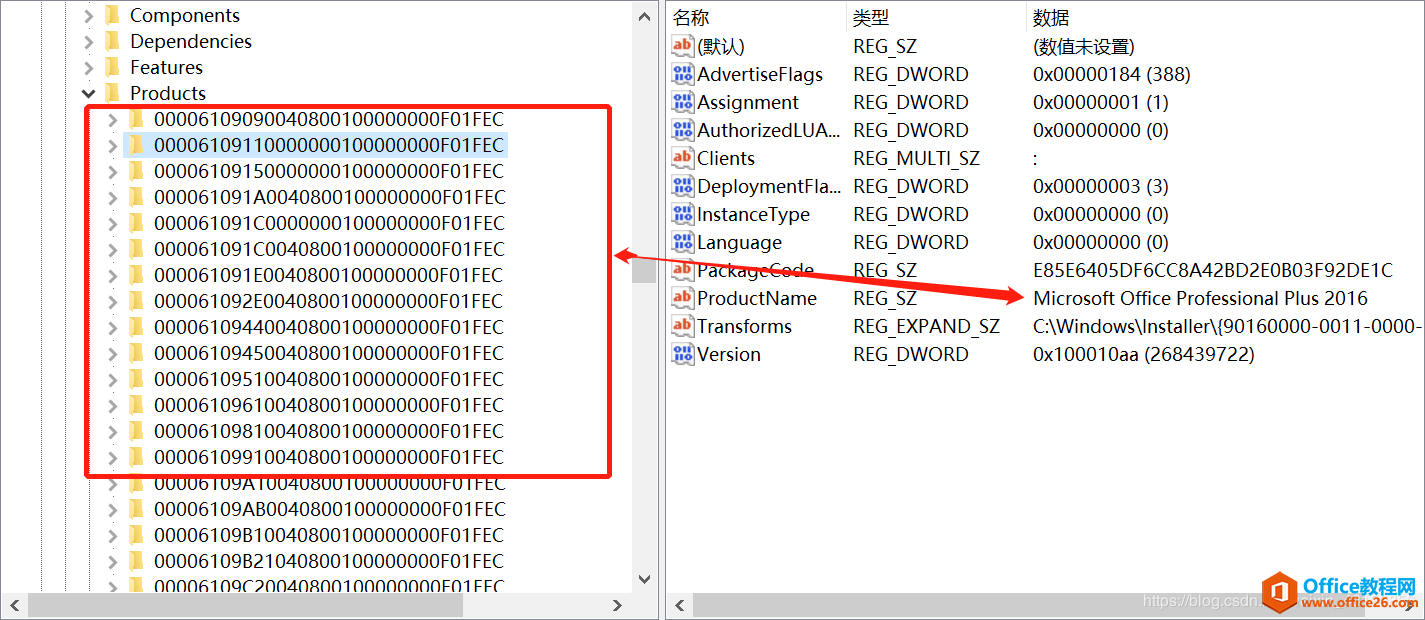This screenshot has height=620, width=1425.
Task: Click tree pane horizontal scrollbar left arrow
Action: point(15,605)
